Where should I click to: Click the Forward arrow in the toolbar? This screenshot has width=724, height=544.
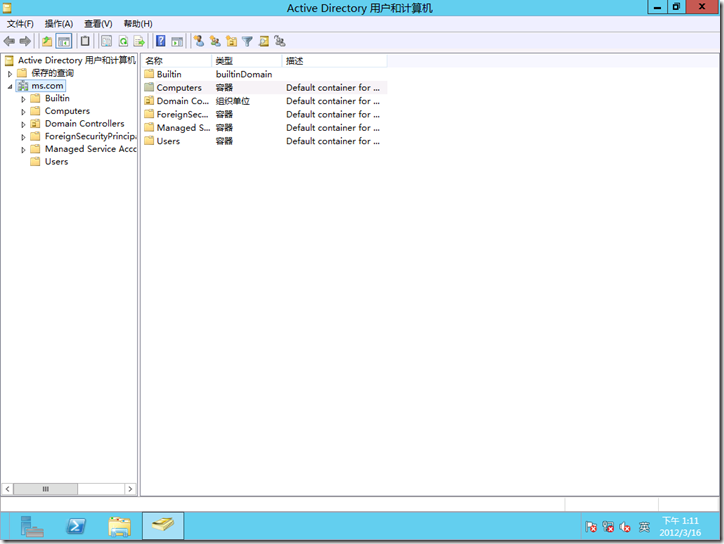point(25,42)
